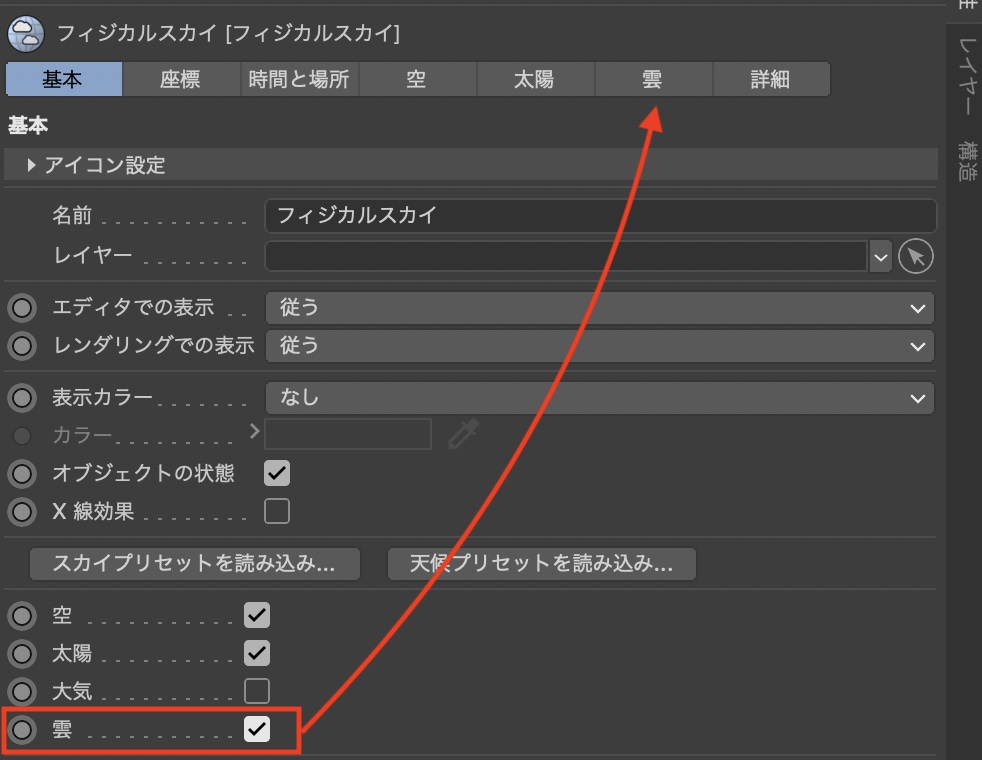The height and width of the screenshot is (760, 982).
Task: Enable the X 線効果 checkbox
Action: 277,512
